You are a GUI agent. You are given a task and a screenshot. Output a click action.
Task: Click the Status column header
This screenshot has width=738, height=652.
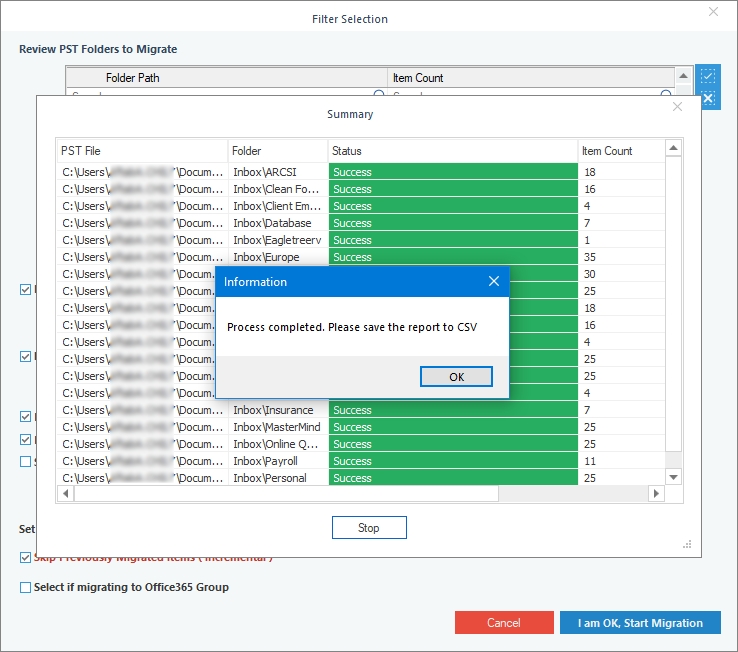pos(453,151)
